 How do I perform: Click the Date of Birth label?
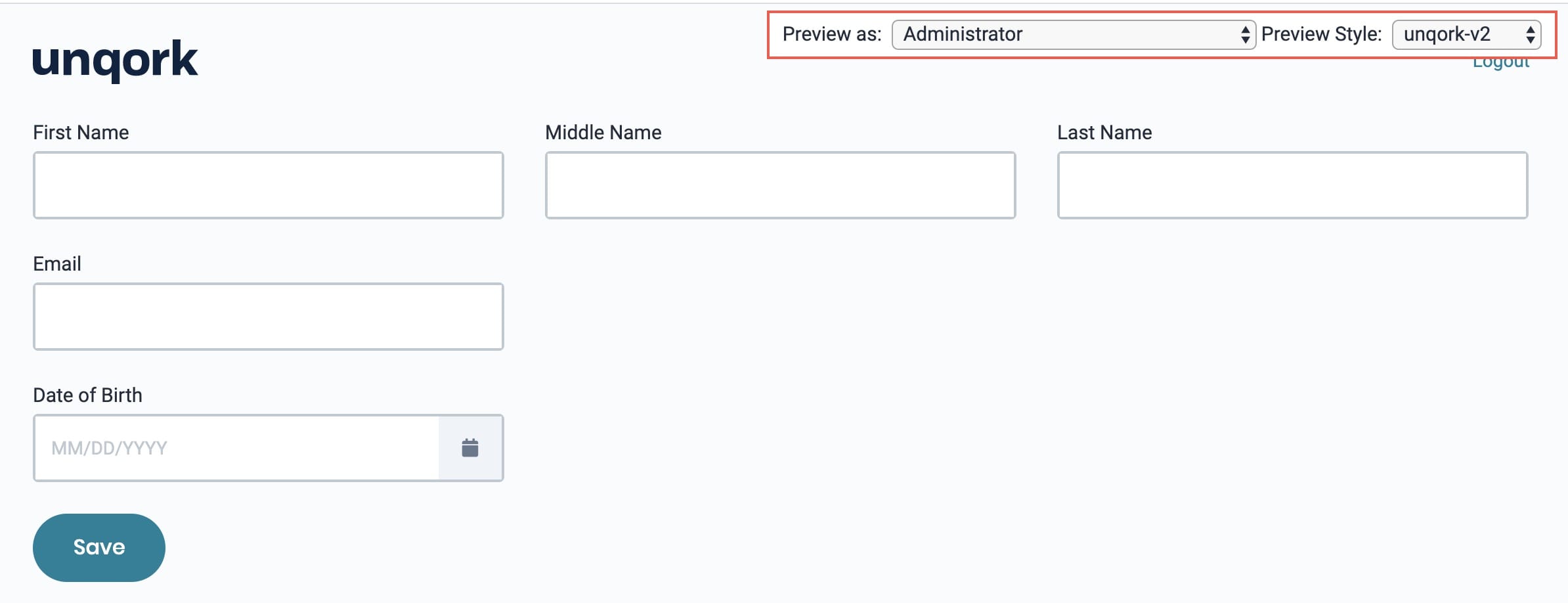(87, 395)
